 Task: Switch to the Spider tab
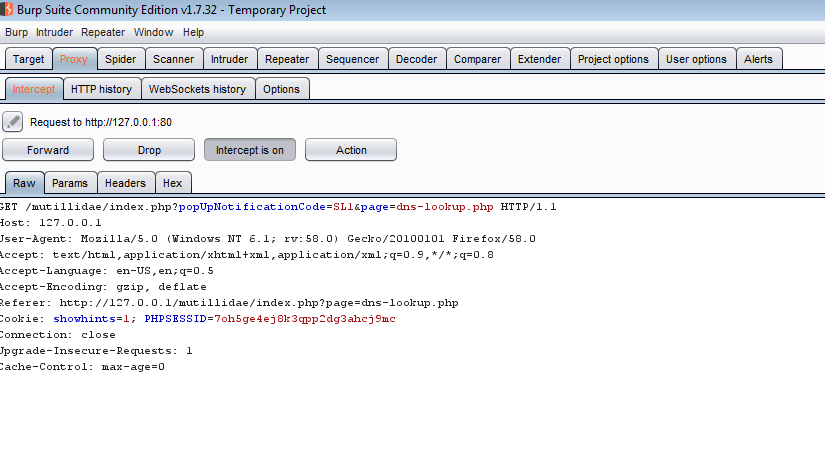tap(120, 59)
